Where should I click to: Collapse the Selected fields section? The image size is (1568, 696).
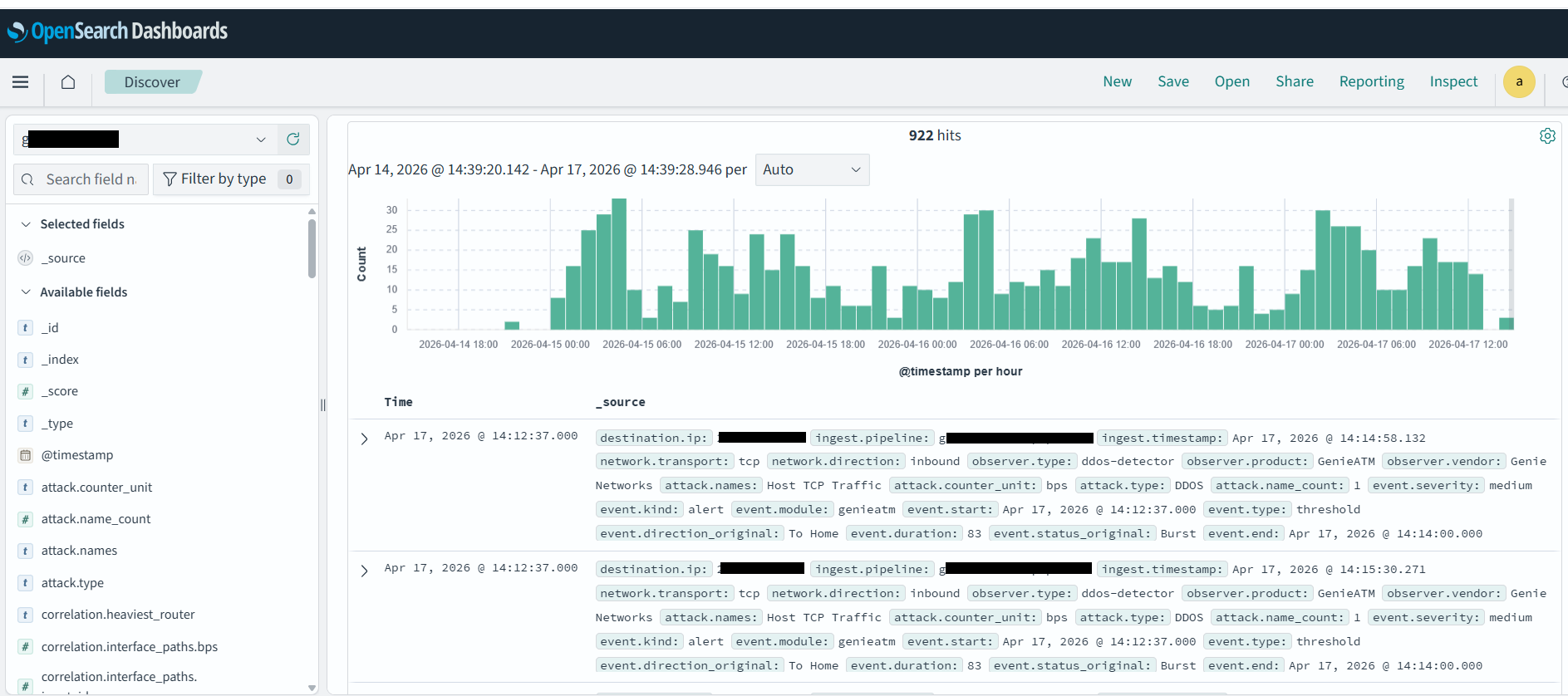pos(26,224)
